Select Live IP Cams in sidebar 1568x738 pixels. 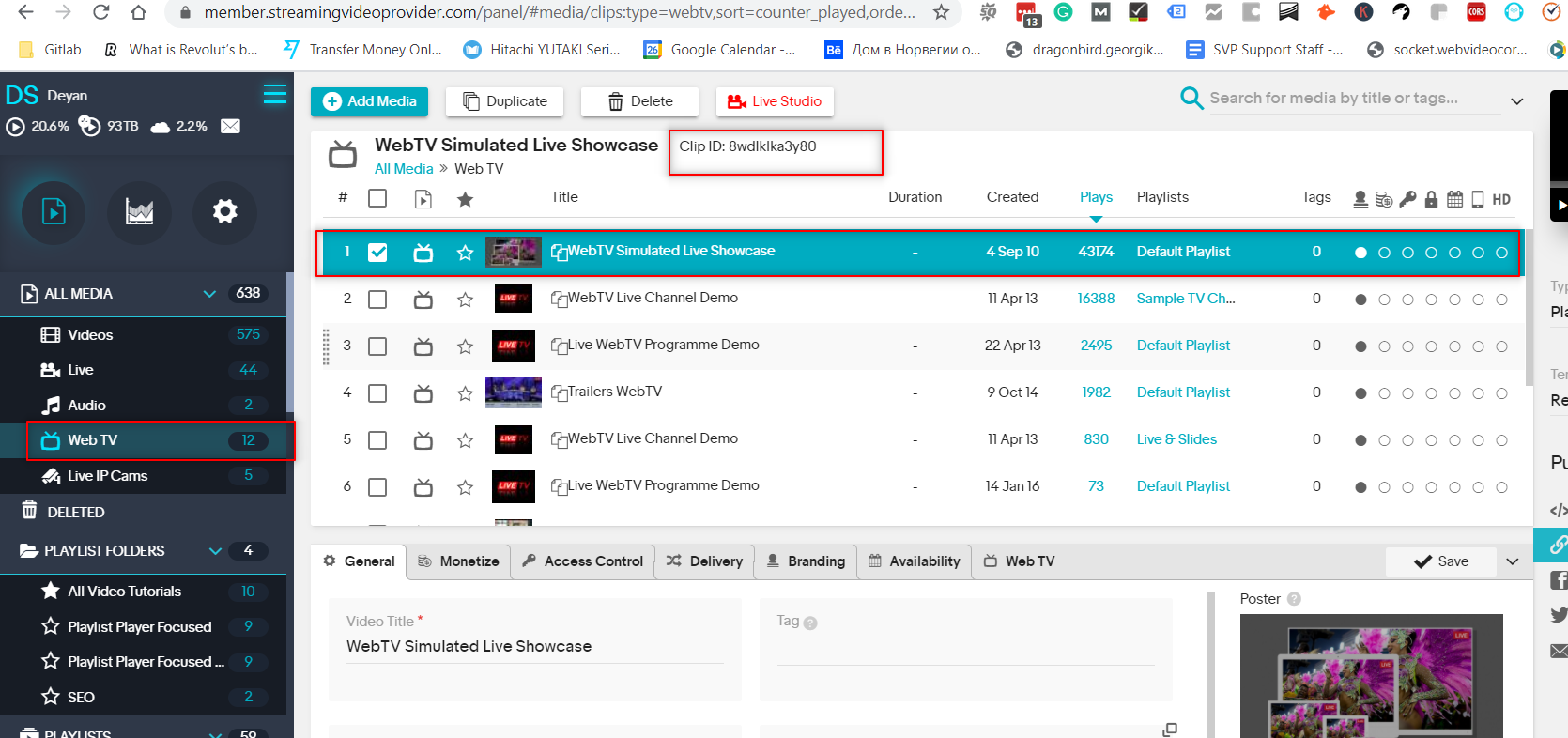[107, 476]
